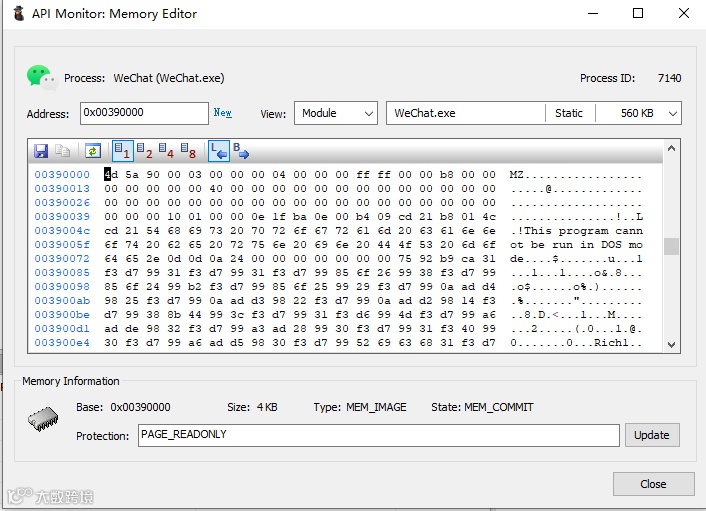Click the 560 KB size text

pos(637,113)
